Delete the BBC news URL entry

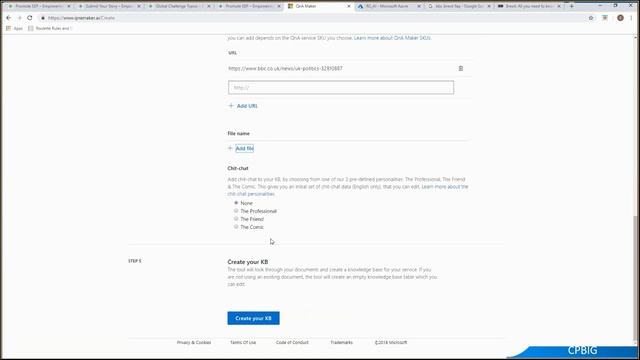(460, 69)
